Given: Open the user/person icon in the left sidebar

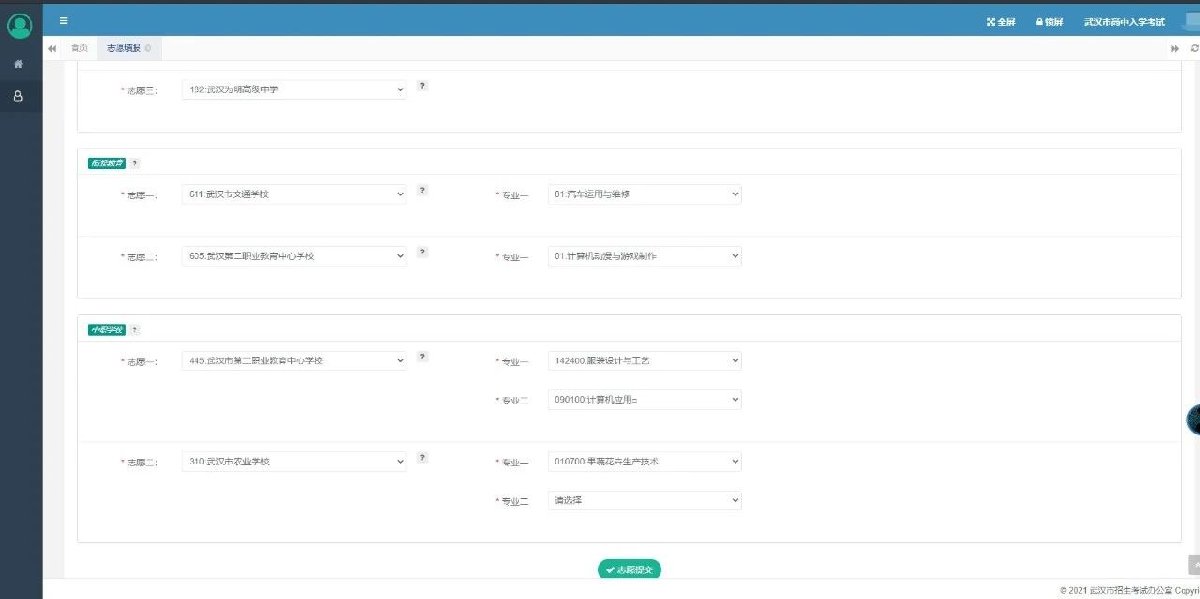Looking at the screenshot, I should pos(18,97).
